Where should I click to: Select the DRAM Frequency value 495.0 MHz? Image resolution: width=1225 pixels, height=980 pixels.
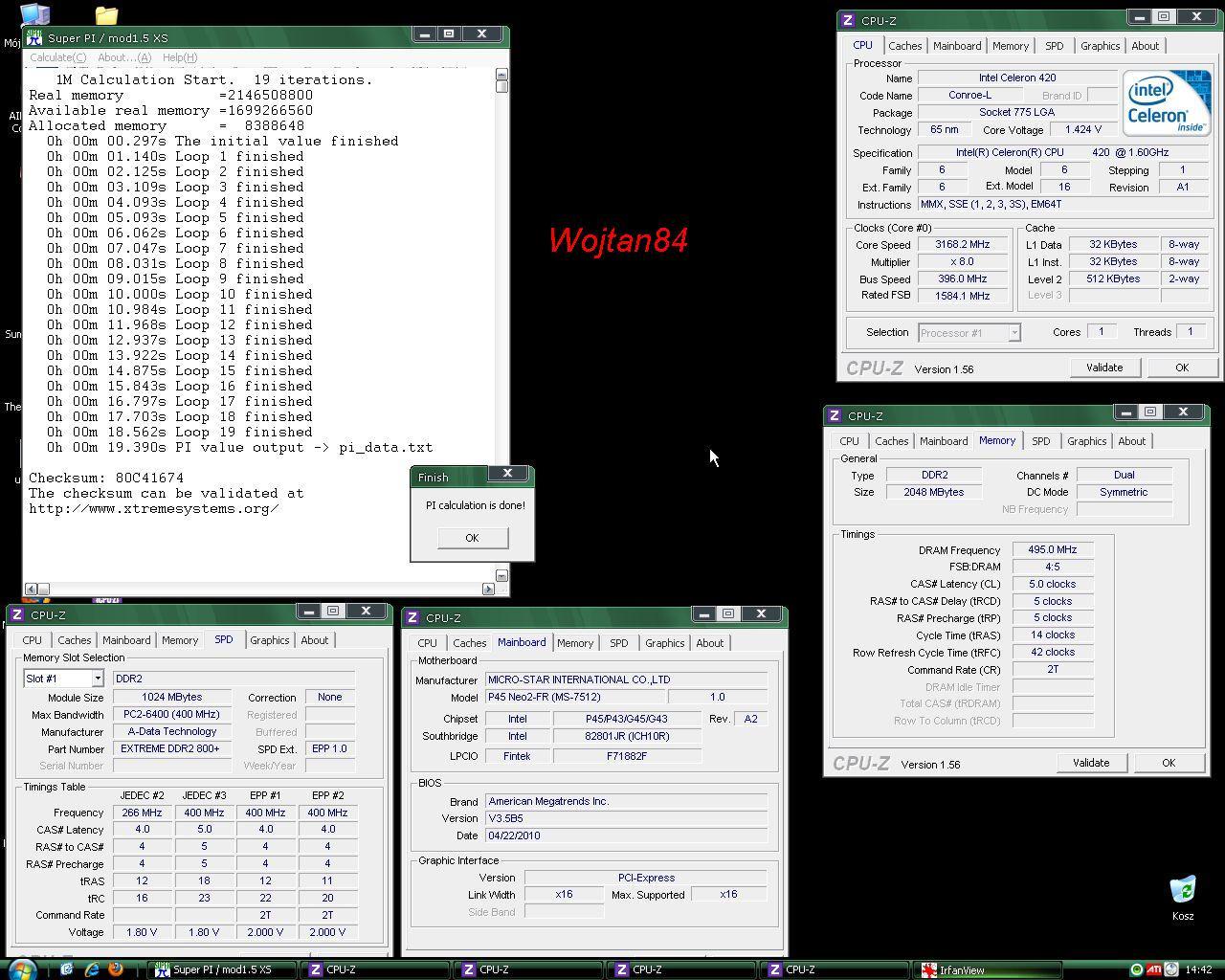click(1052, 549)
